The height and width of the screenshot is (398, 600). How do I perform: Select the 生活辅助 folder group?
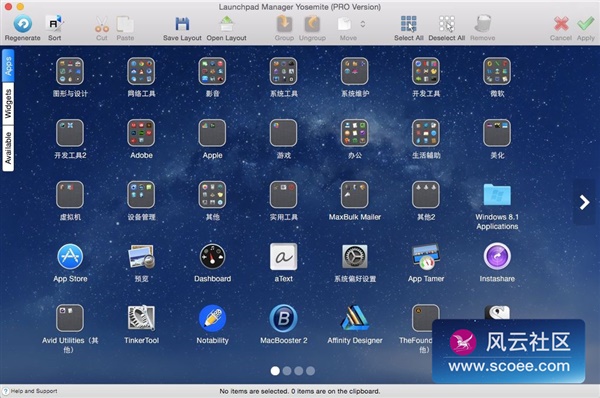point(426,133)
